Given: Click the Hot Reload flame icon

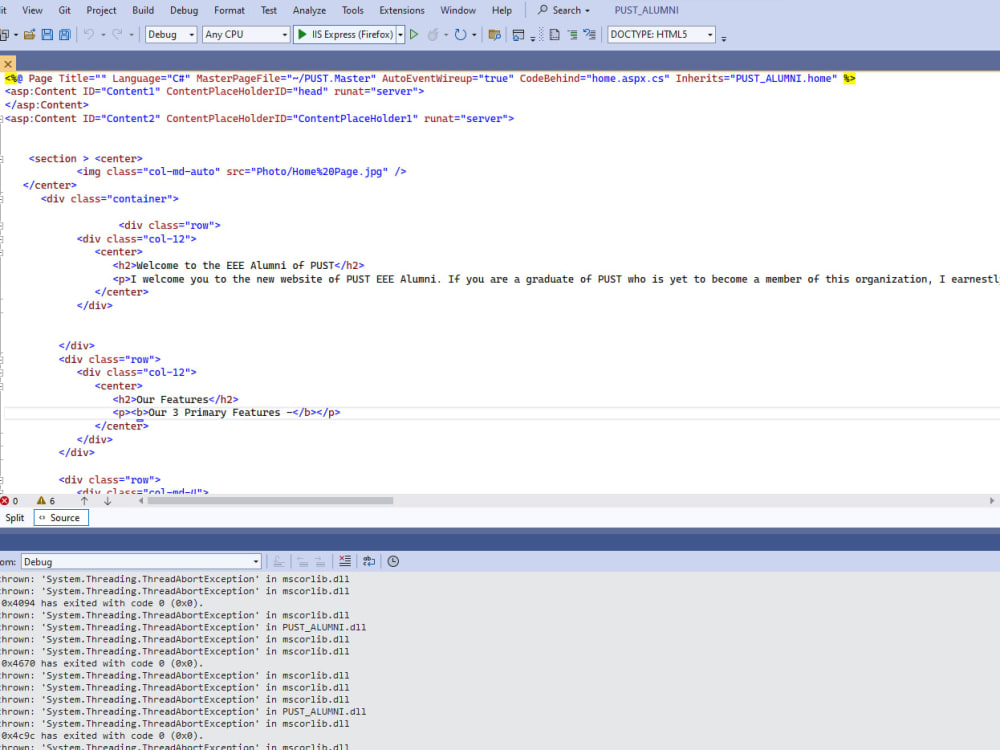Looking at the screenshot, I should click(433, 34).
